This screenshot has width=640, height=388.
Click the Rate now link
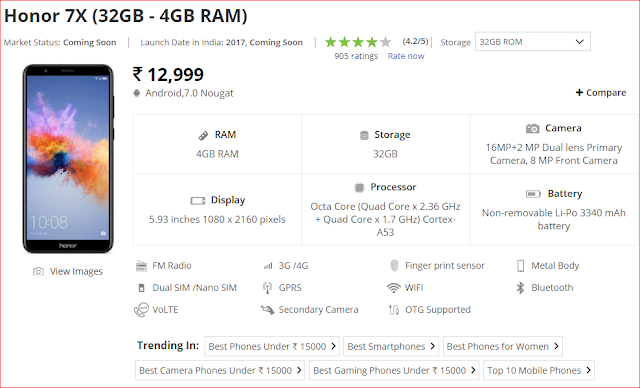point(406,56)
